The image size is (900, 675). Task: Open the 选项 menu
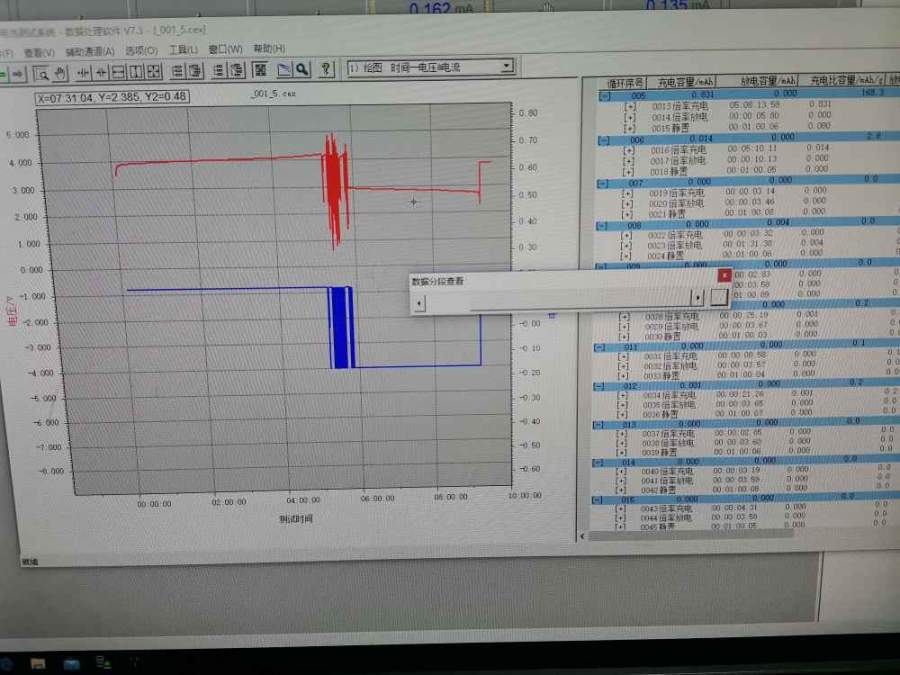[141, 50]
